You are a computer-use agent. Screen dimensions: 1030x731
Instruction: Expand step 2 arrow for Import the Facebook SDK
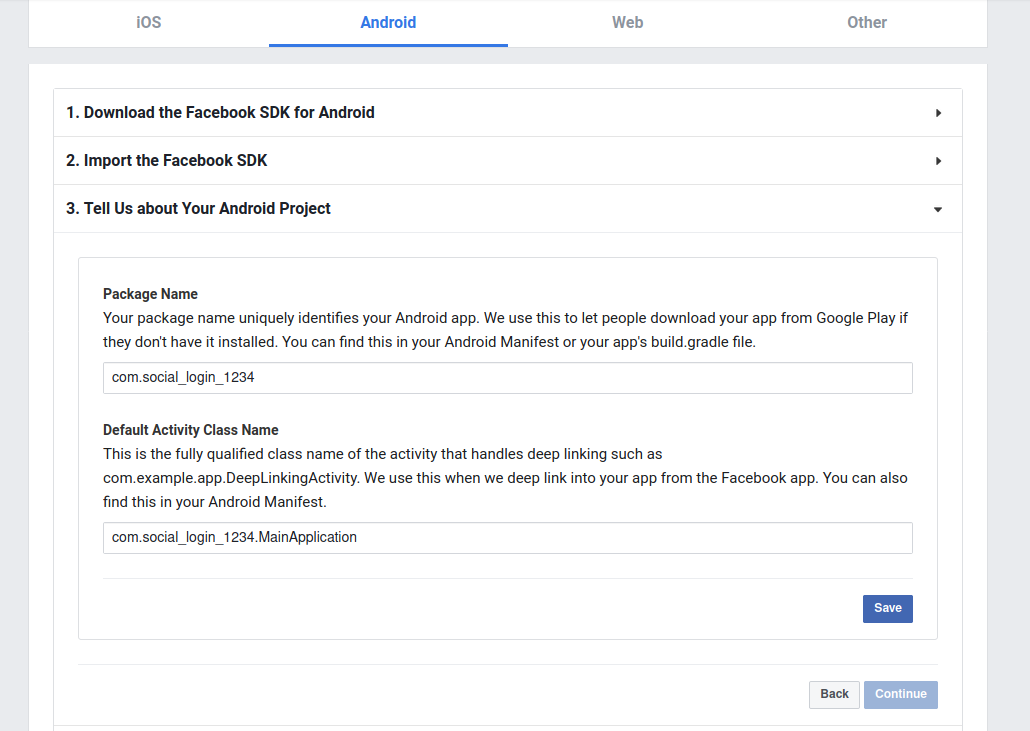tap(938, 161)
